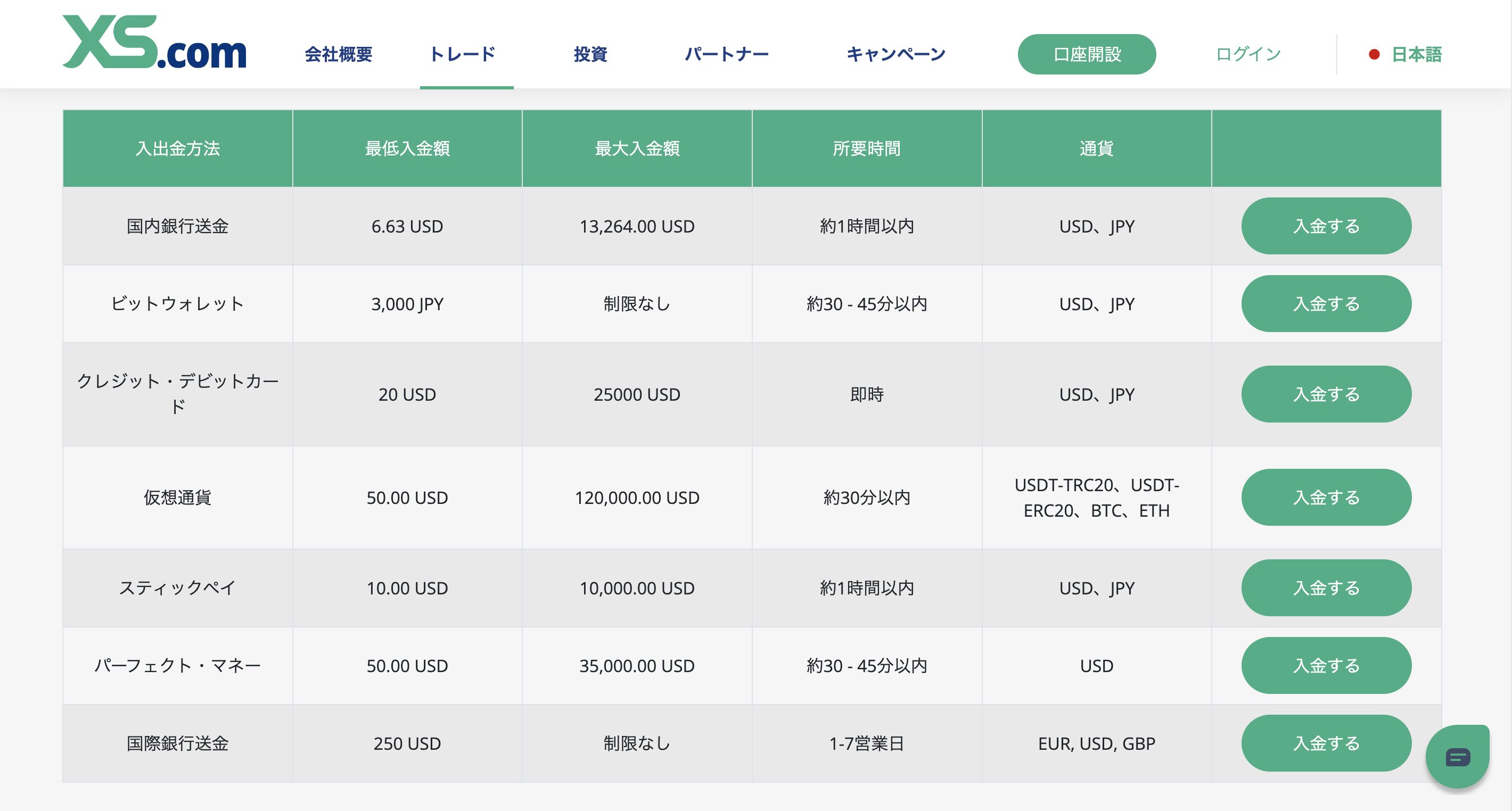Click 入金する for 仮想通貨
Image resolution: width=1512 pixels, height=811 pixels.
(x=1326, y=498)
